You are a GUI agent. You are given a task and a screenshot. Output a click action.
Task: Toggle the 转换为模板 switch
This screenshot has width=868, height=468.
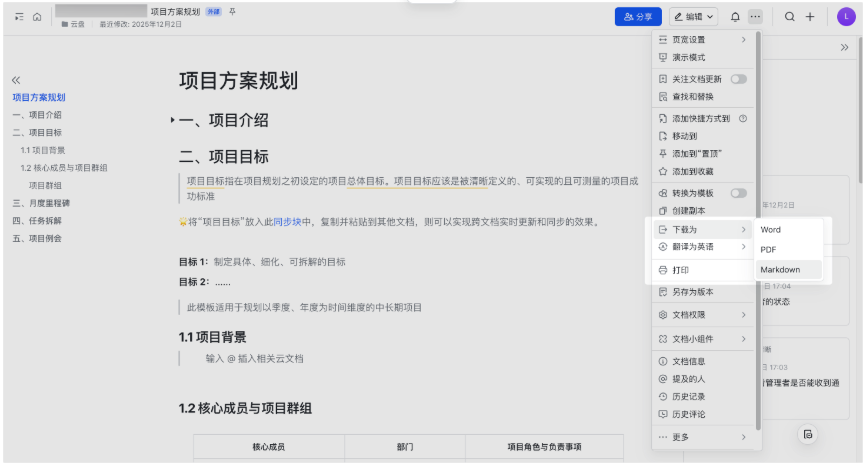click(738, 193)
